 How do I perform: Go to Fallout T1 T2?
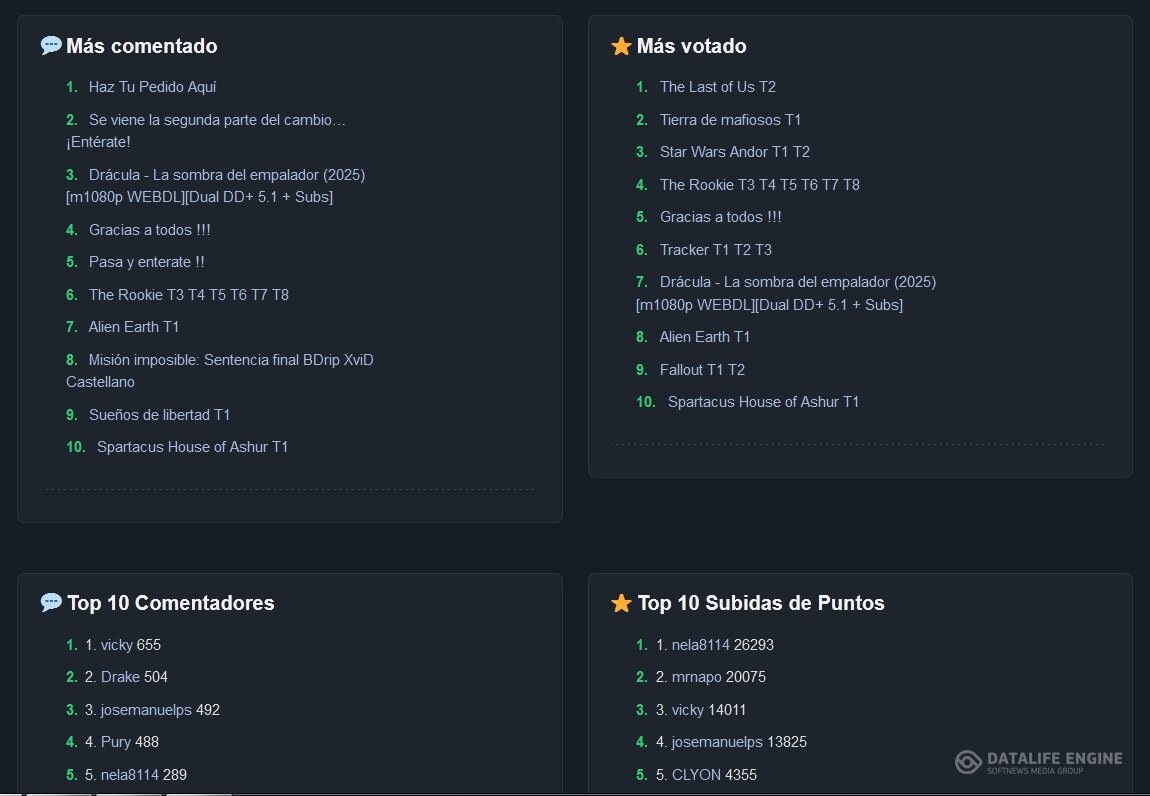(x=702, y=370)
